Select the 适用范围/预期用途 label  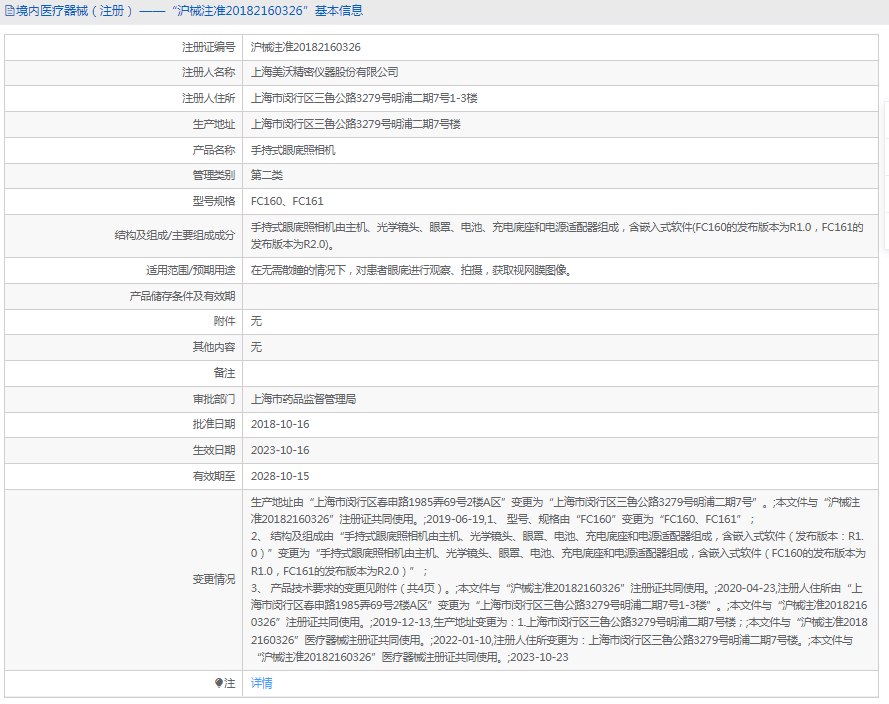[x=190, y=270]
